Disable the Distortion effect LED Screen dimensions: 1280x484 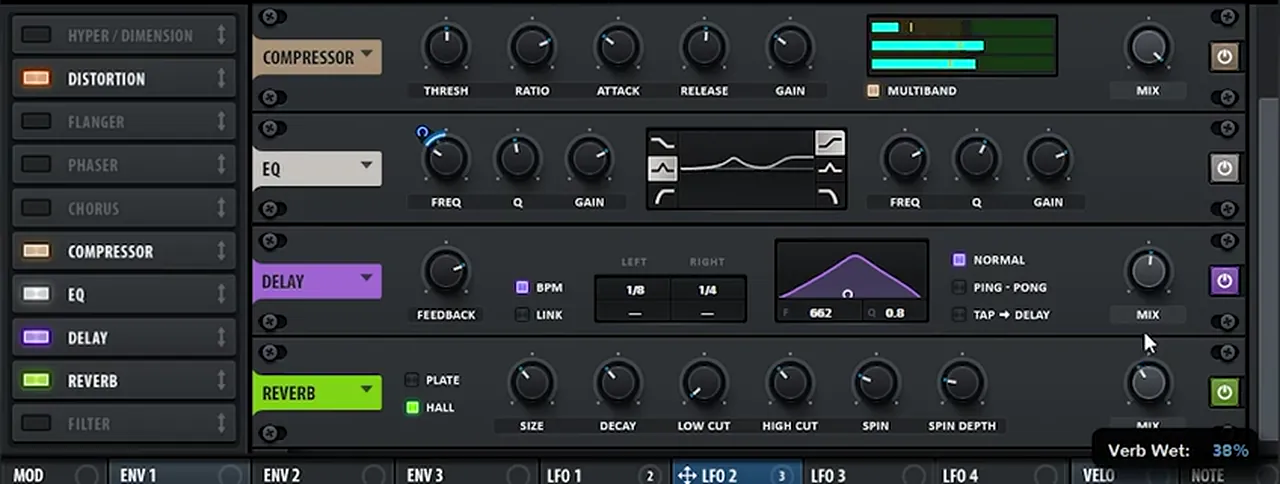pos(37,78)
